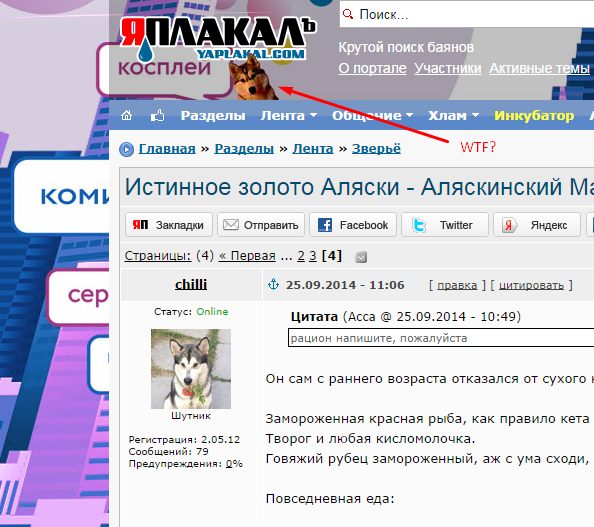The height and width of the screenshot is (527, 594).
Task: Share the topic via Яндекс
Action: pyautogui.click(x=537, y=225)
